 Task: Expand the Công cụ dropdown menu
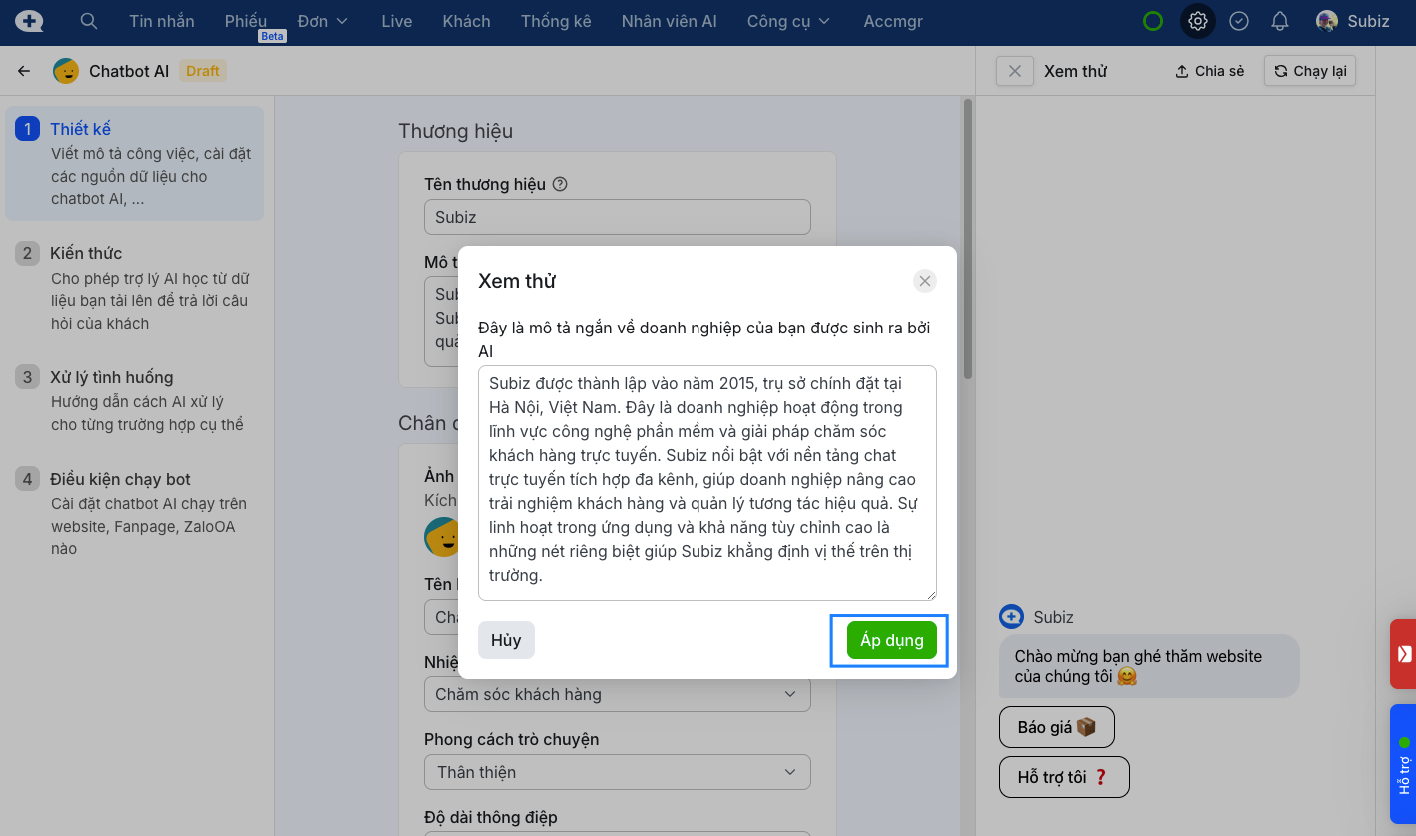(788, 21)
